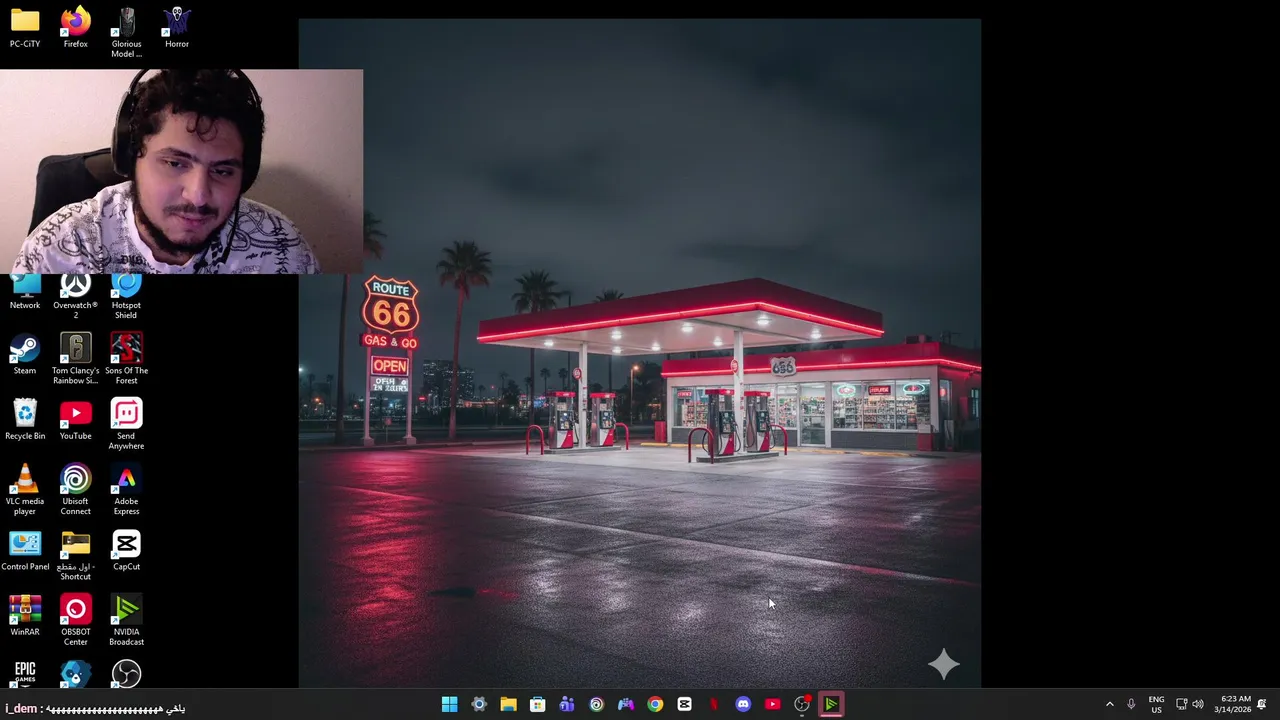Open the Send Anywhere shortcut
Image resolution: width=1280 pixels, height=720 pixels.
tap(126, 424)
